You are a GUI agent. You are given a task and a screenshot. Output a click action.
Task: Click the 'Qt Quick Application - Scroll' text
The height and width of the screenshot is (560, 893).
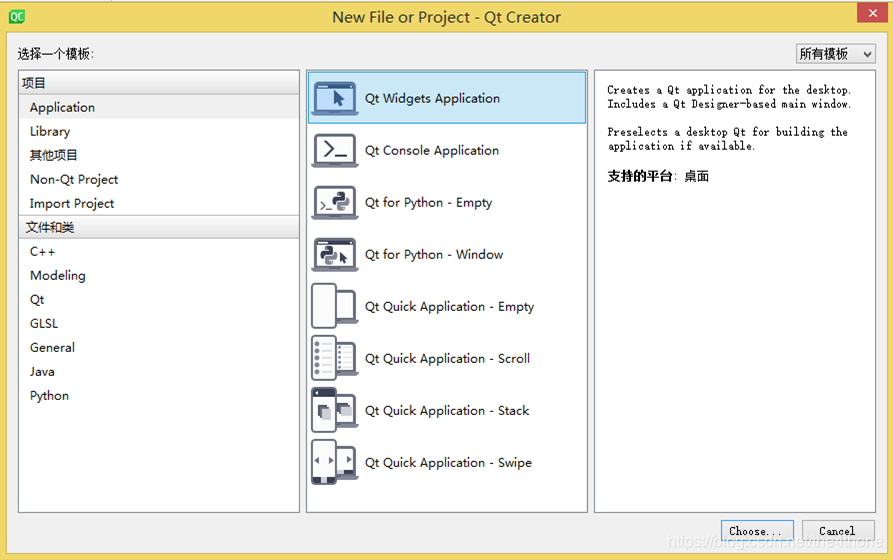pyautogui.click(x=447, y=358)
